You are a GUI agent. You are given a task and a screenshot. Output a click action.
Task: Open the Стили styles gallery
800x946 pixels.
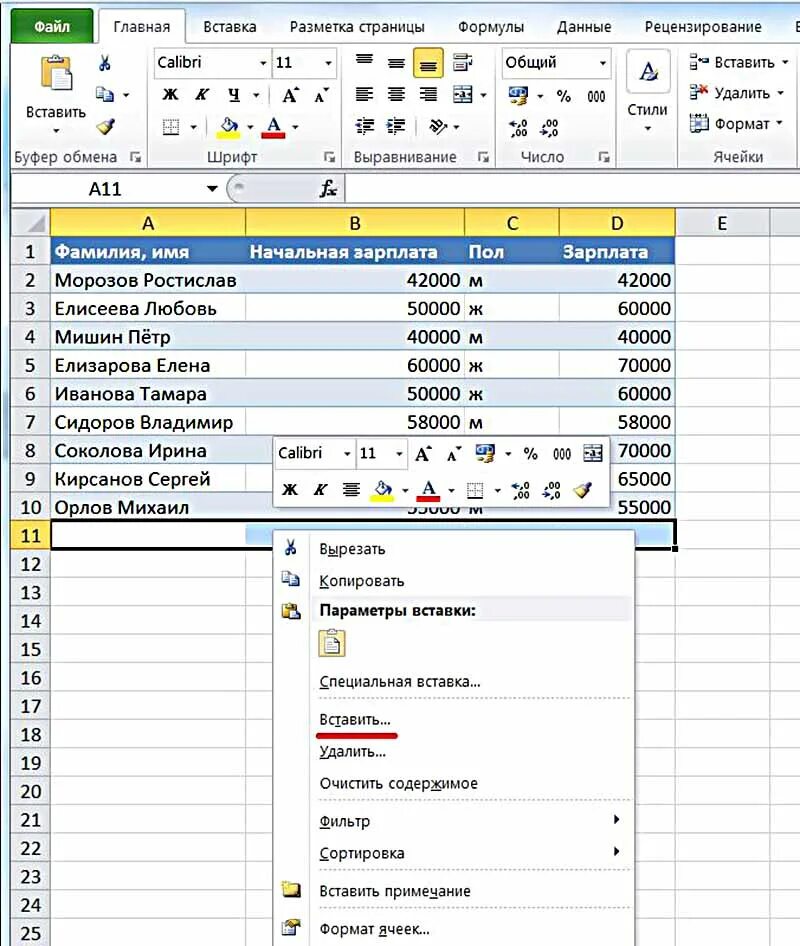pos(648,92)
